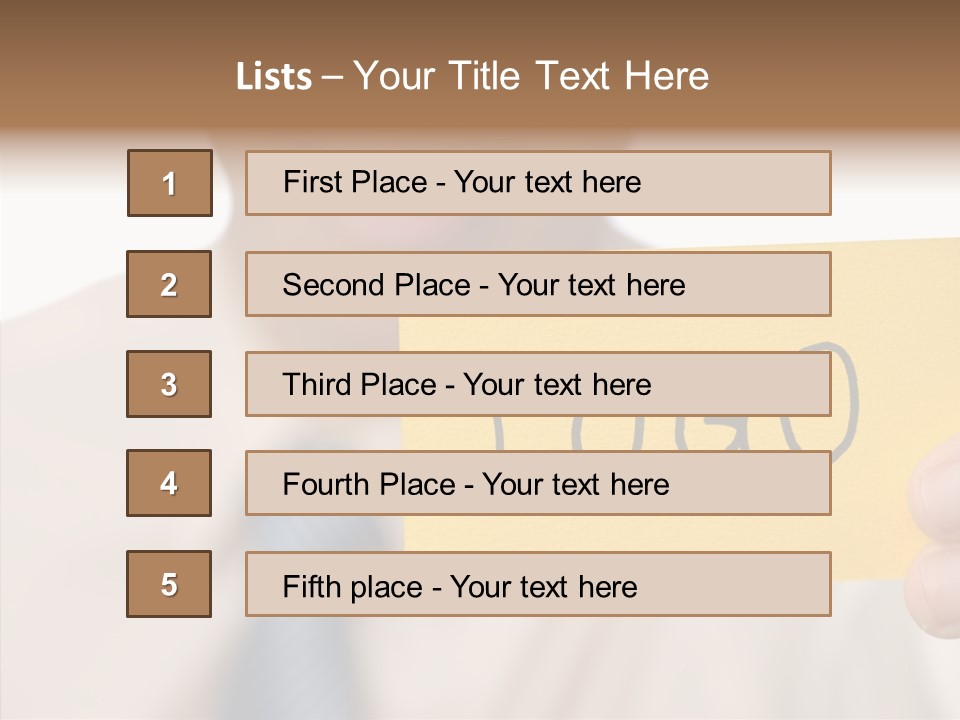
Task: Select 'Your Title Text Here' heading text
Action: [531, 76]
